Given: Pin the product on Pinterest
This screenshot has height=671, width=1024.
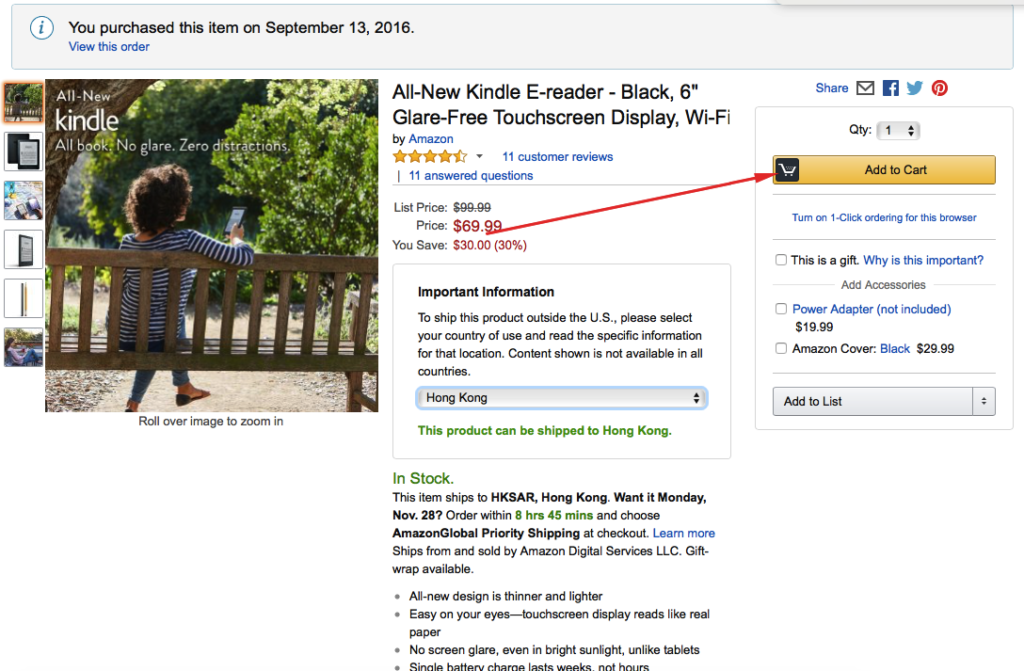Looking at the screenshot, I should (939, 88).
